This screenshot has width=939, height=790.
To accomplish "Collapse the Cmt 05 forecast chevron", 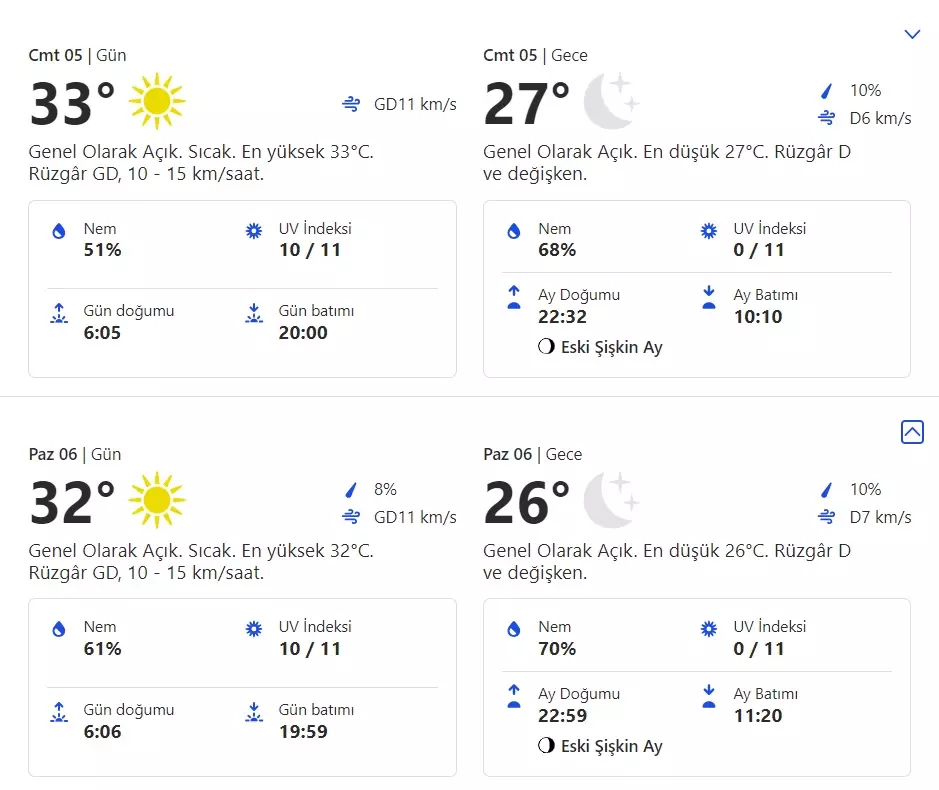I will pos(912,34).
